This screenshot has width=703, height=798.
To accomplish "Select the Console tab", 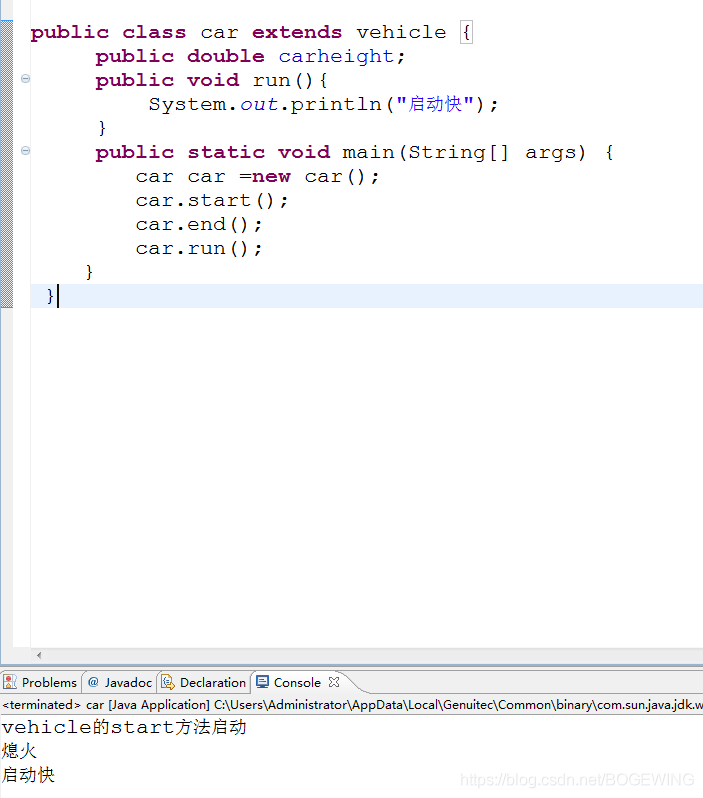I will tap(297, 682).
